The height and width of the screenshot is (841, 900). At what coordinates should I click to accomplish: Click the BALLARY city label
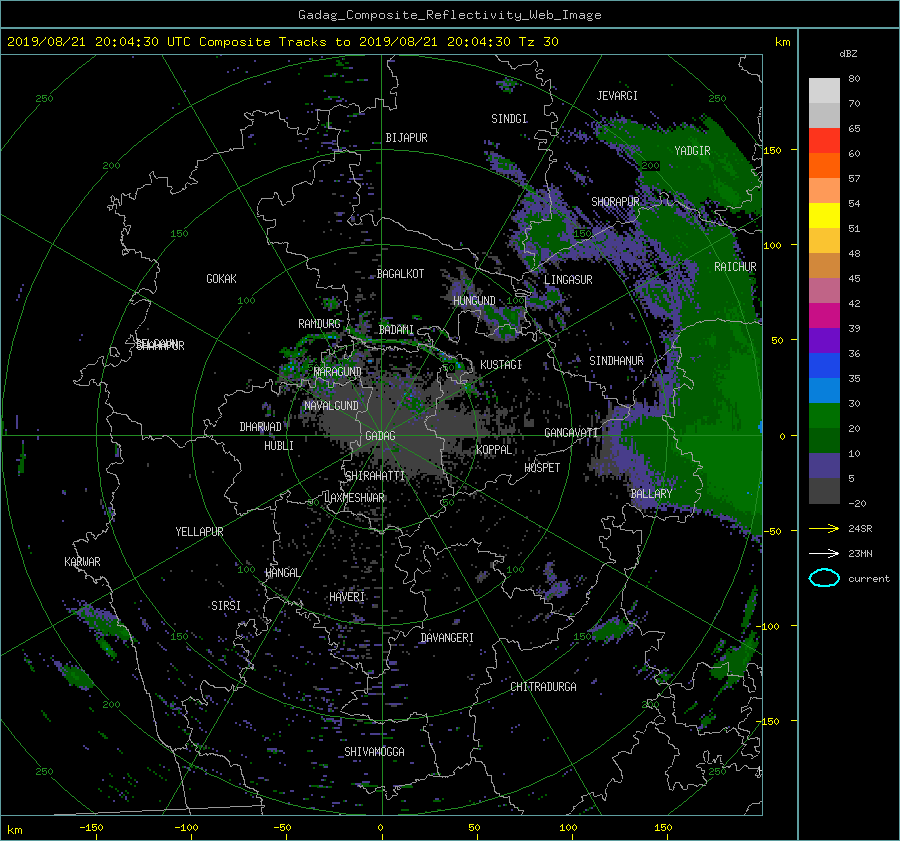[x=651, y=494]
